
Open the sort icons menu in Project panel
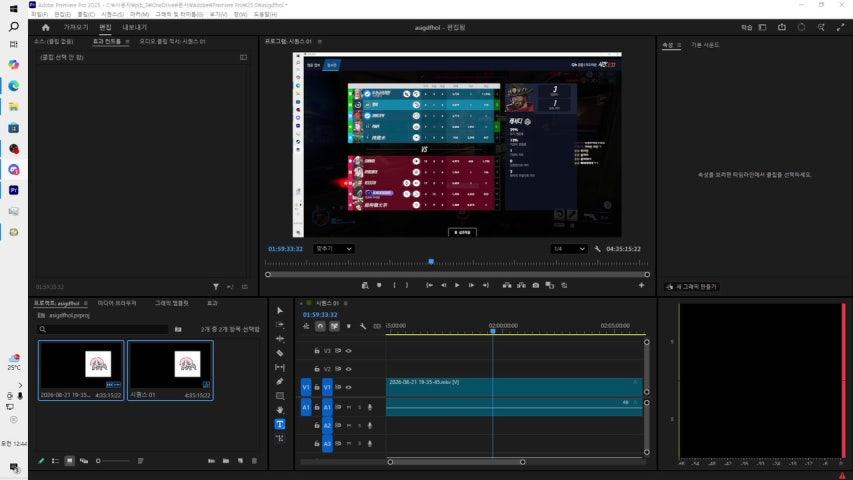pos(140,461)
